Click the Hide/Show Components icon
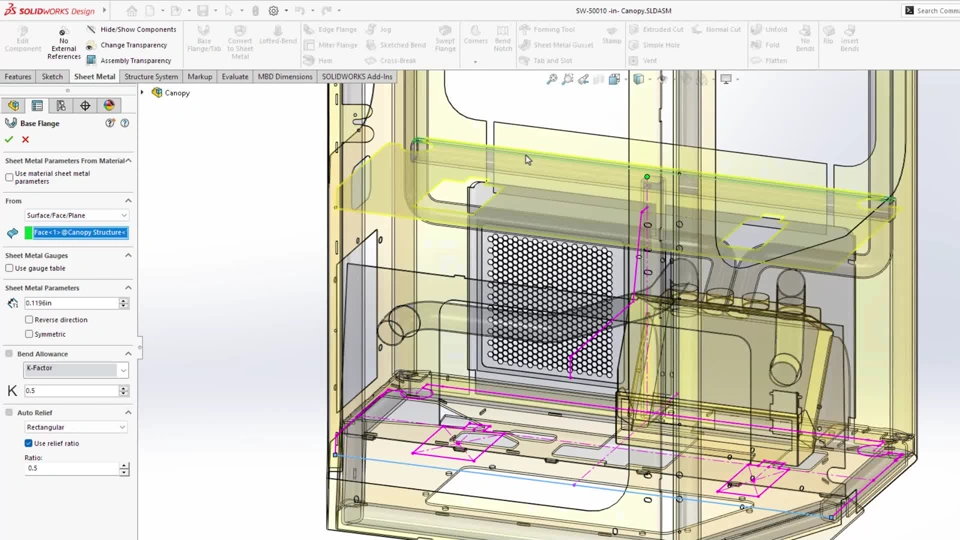960x540 pixels. [x=91, y=30]
